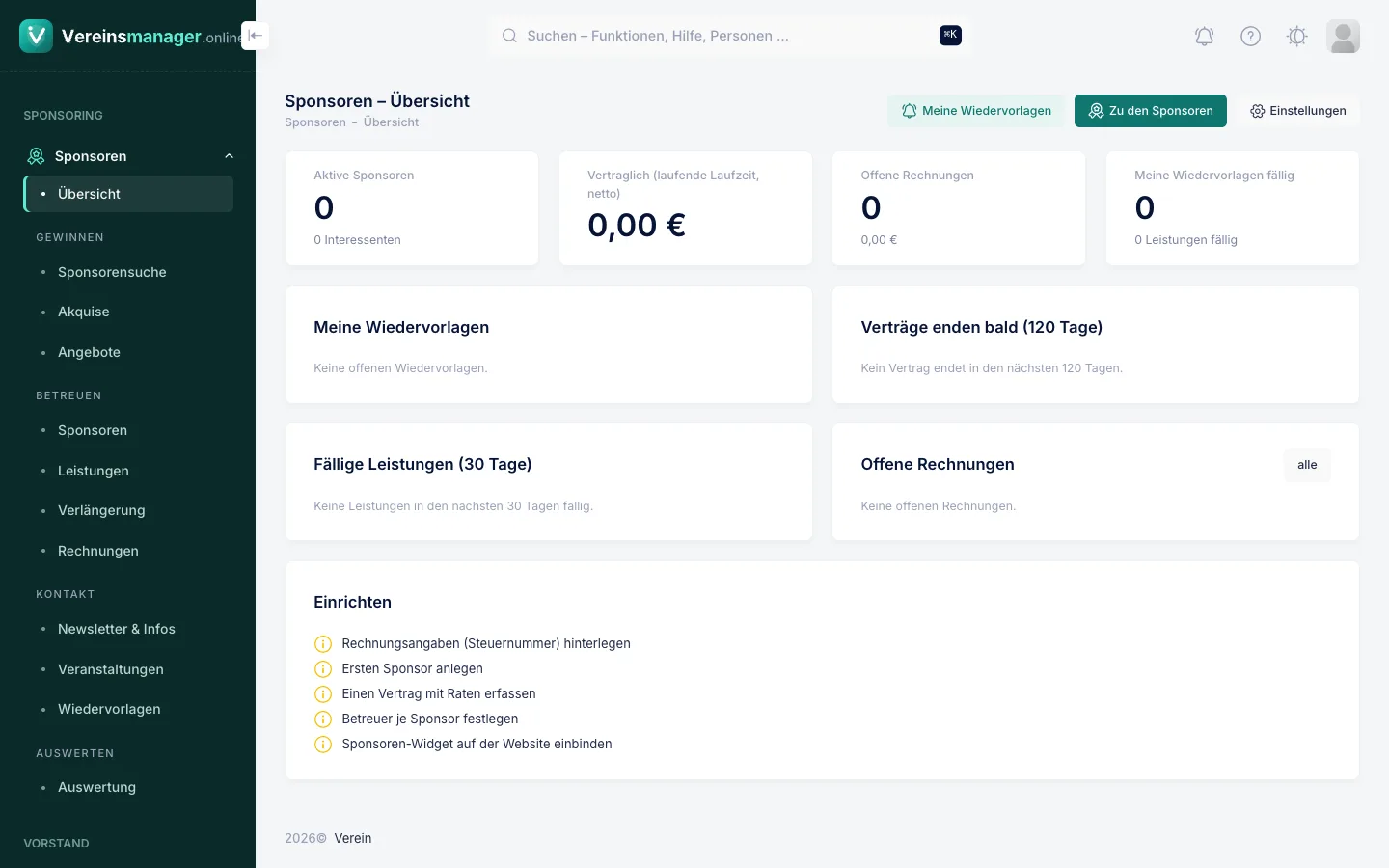Open the user avatar menu
1389x868 pixels.
pyautogui.click(x=1343, y=37)
